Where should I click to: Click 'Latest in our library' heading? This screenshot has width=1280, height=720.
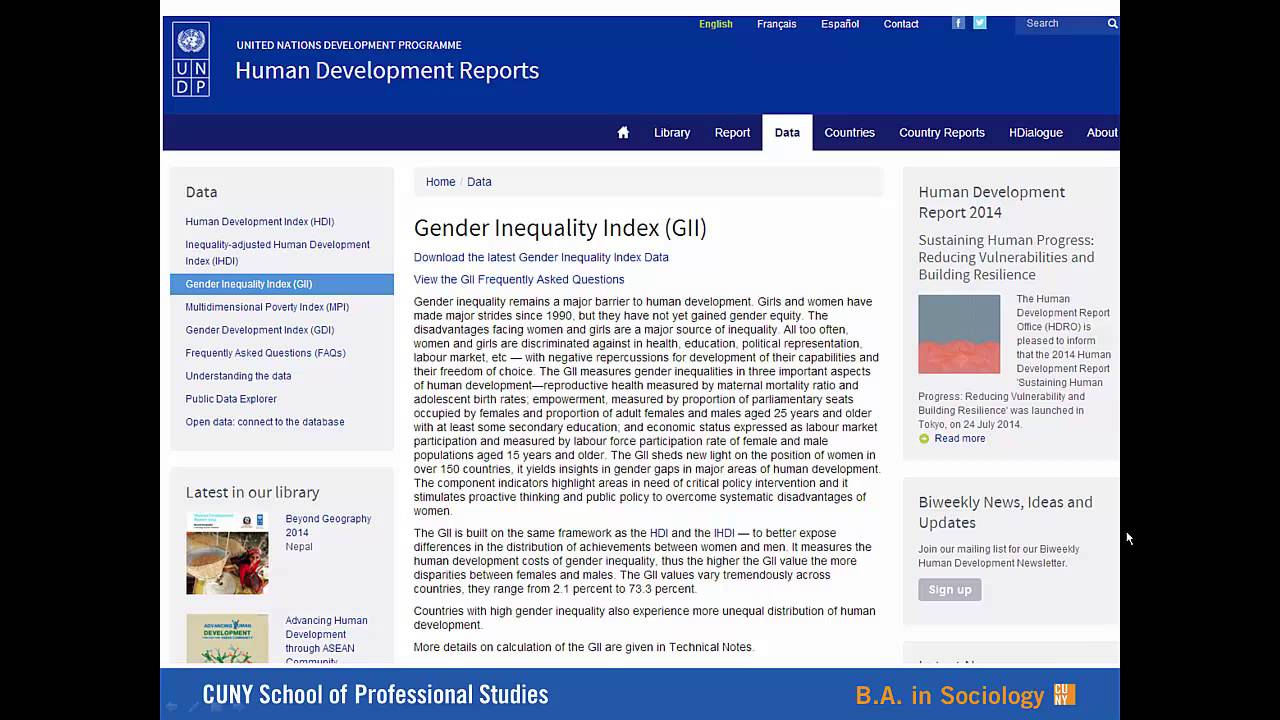tap(253, 492)
